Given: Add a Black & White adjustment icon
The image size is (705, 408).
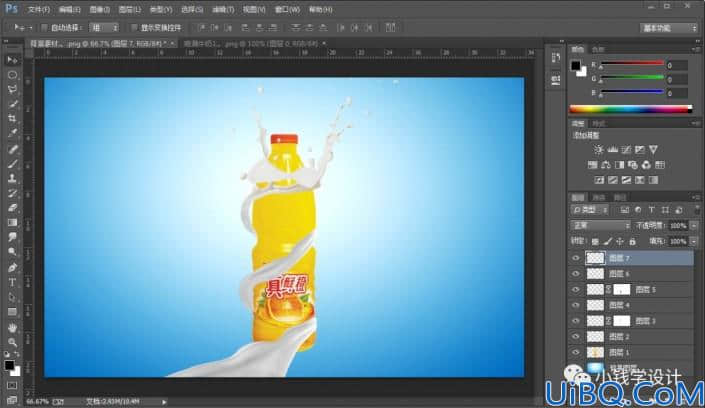Looking at the screenshot, I should click(x=619, y=165).
